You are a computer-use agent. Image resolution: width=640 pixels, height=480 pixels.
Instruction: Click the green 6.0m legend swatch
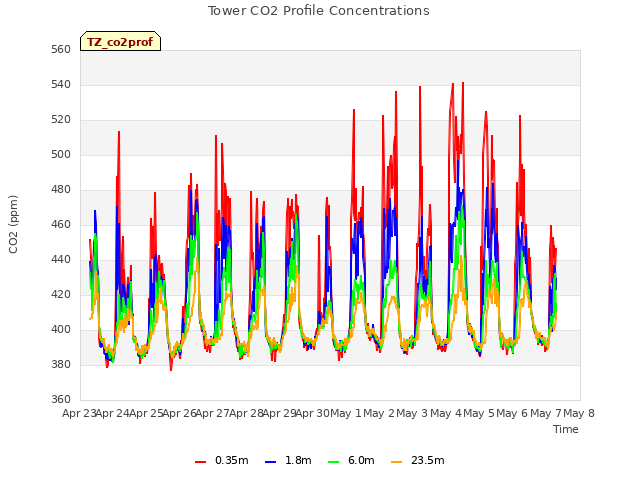[333, 461]
